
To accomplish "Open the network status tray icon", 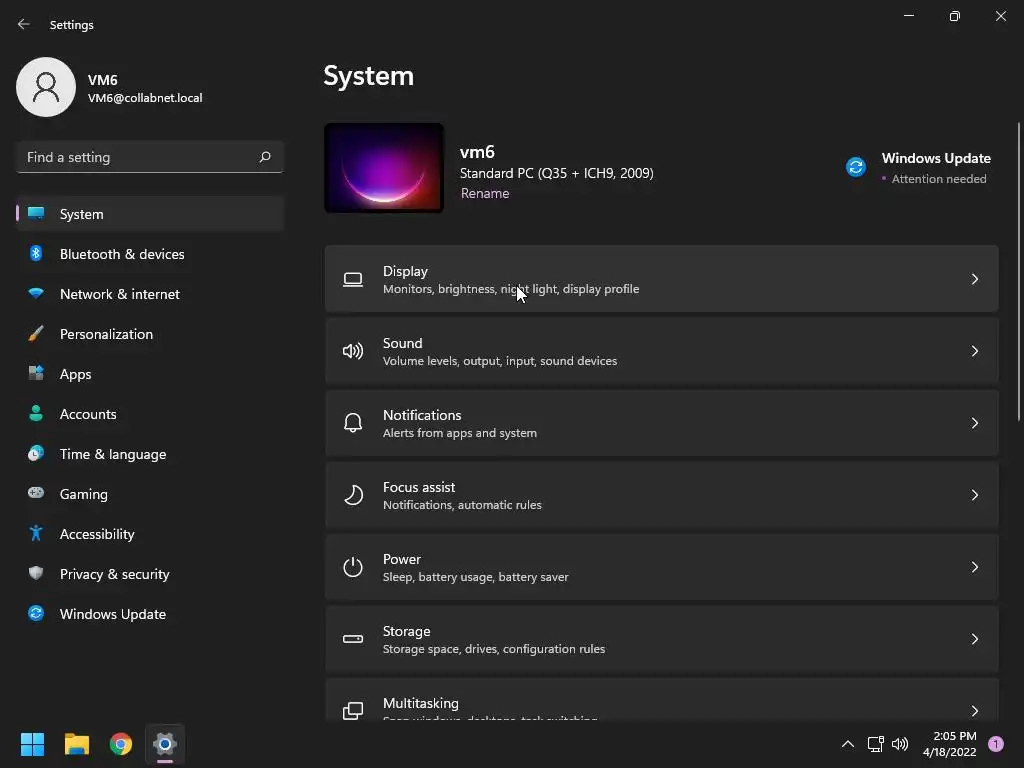I will tap(875, 744).
